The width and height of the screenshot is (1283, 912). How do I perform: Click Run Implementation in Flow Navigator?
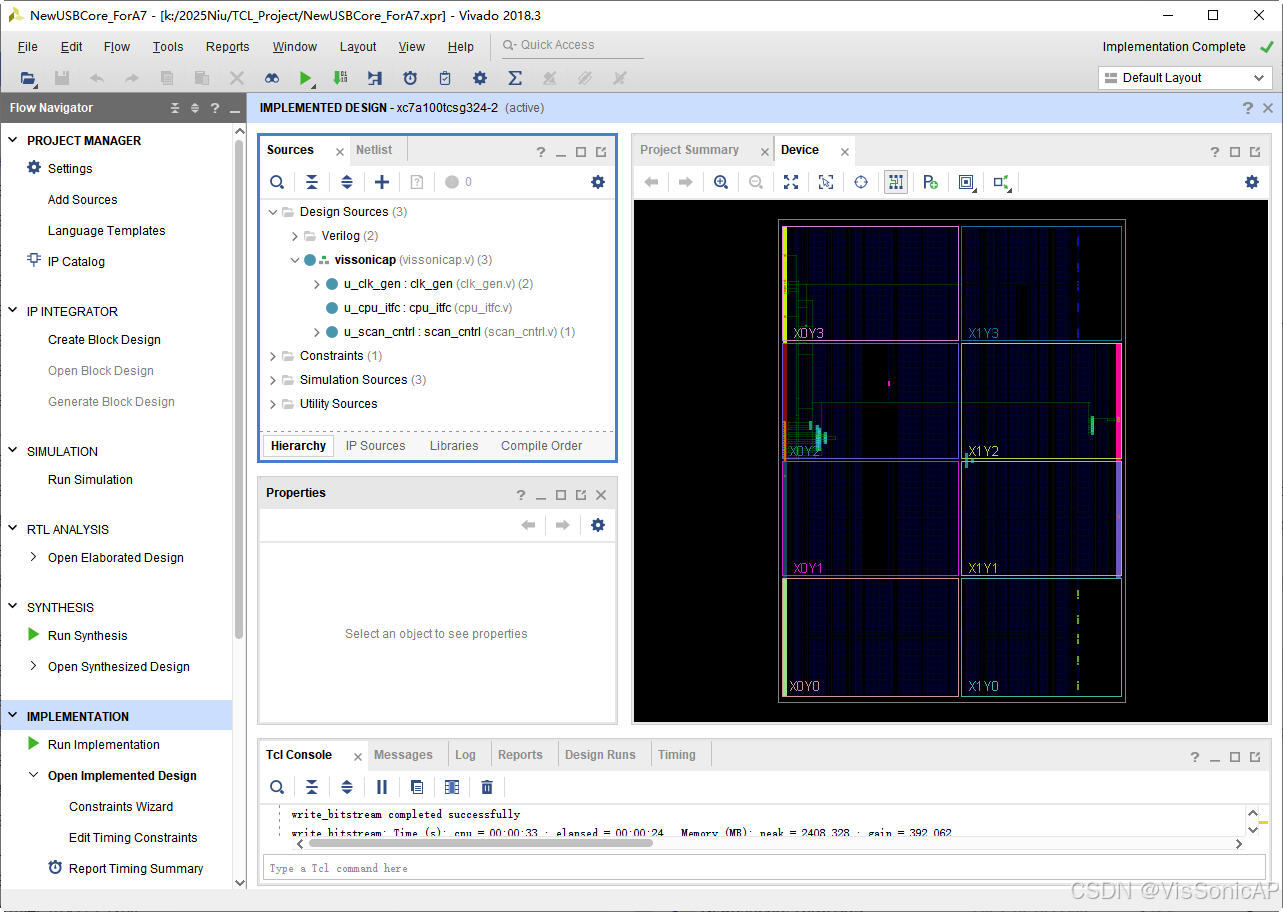(104, 744)
